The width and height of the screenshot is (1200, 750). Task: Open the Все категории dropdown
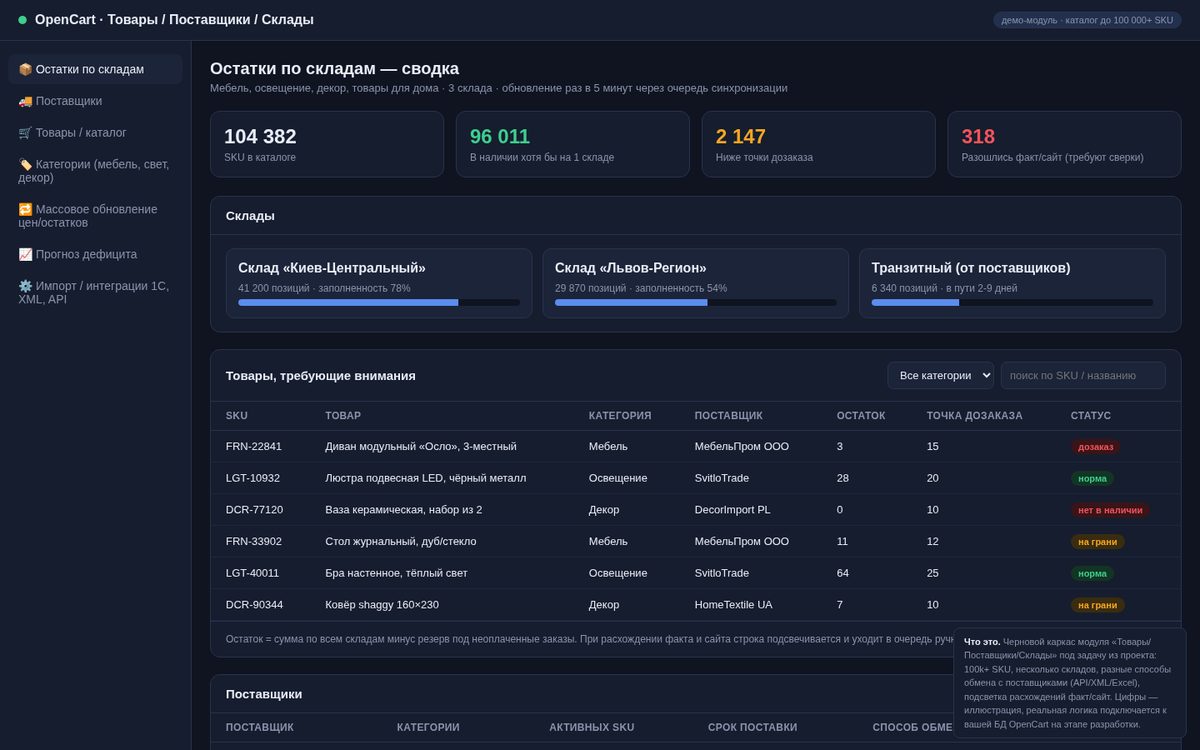940,375
